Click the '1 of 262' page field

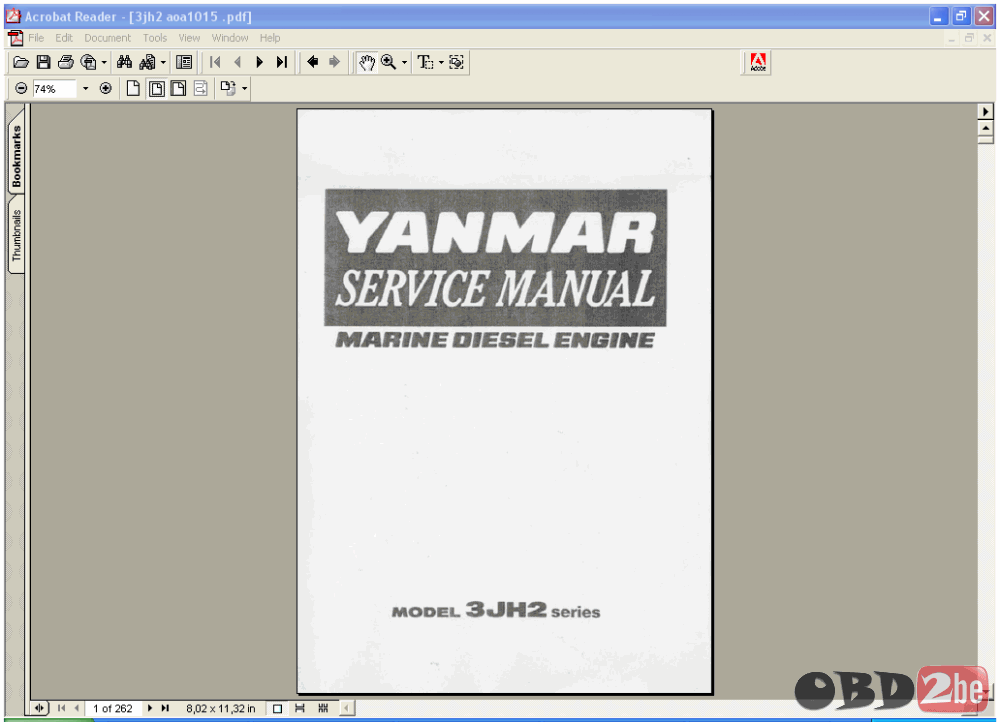click(113, 709)
